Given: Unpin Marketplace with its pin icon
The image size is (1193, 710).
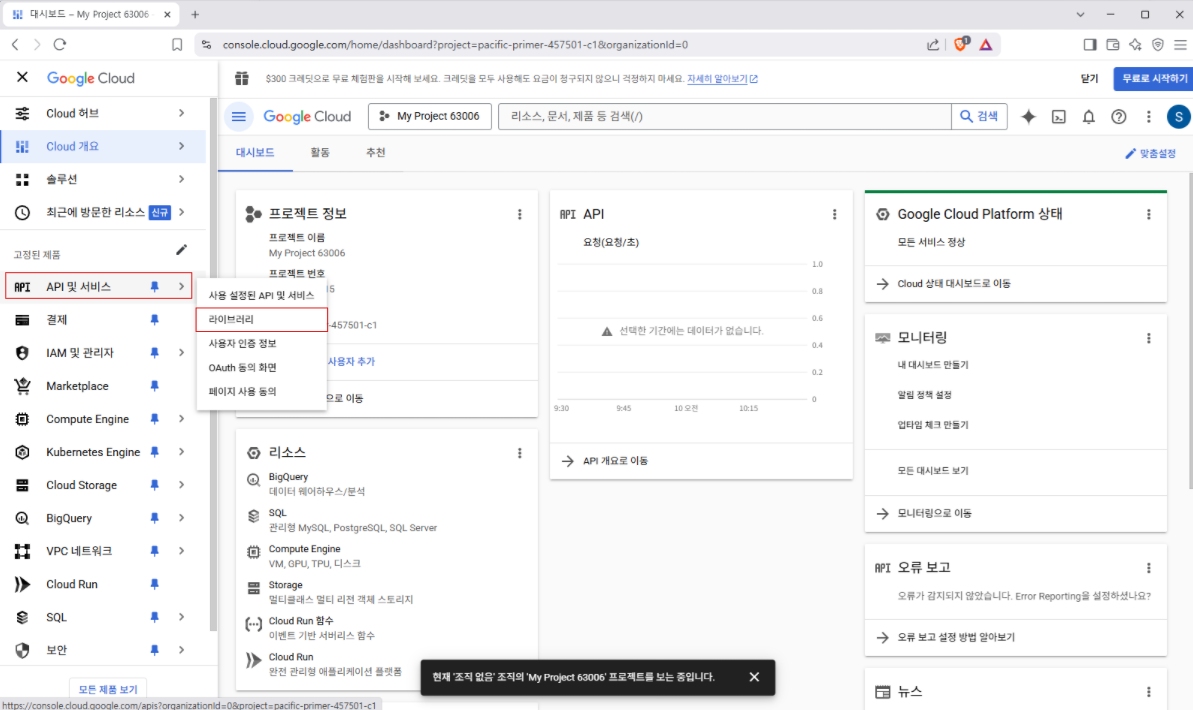Looking at the screenshot, I should 154,386.
